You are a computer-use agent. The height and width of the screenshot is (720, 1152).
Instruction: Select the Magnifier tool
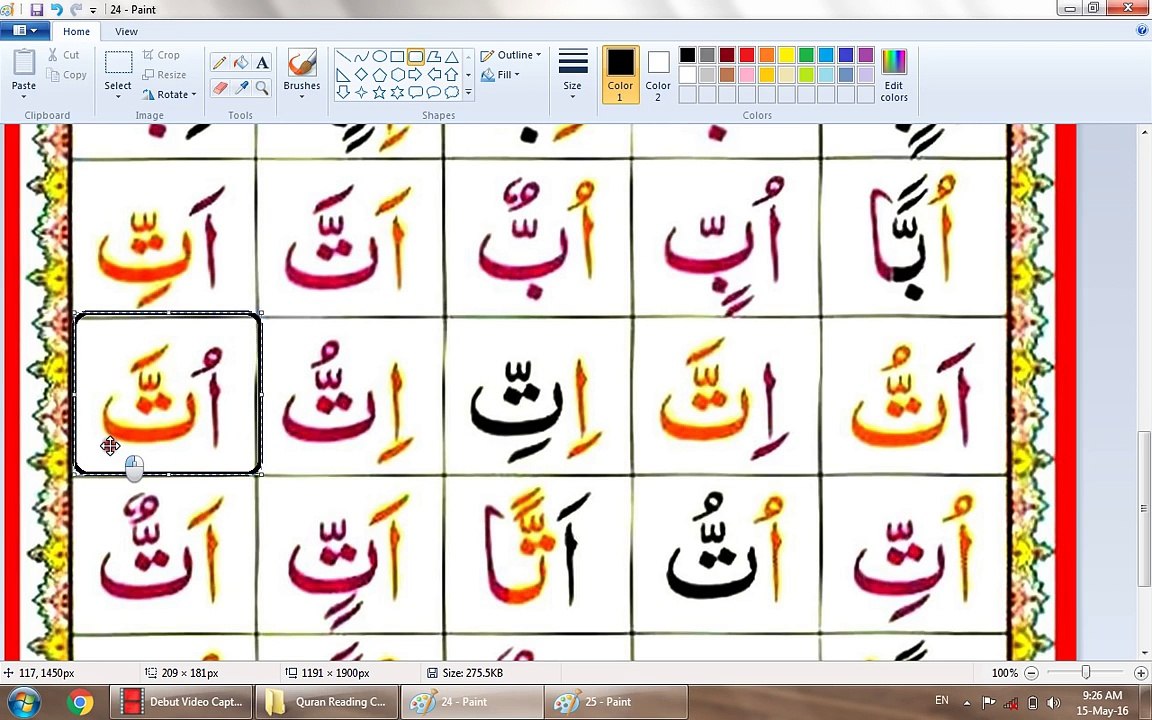tap(262, 87)
